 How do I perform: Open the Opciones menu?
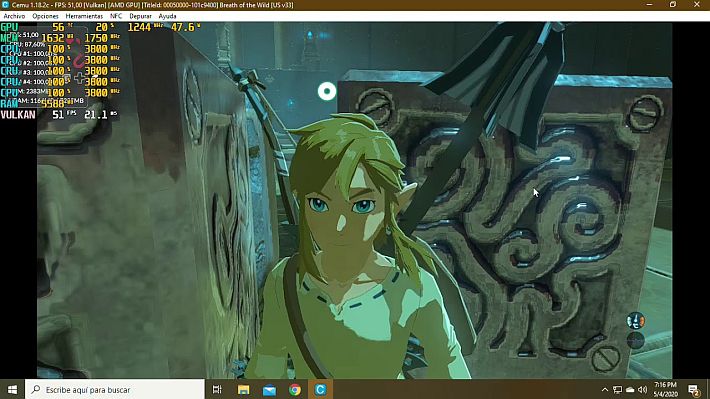45,16
